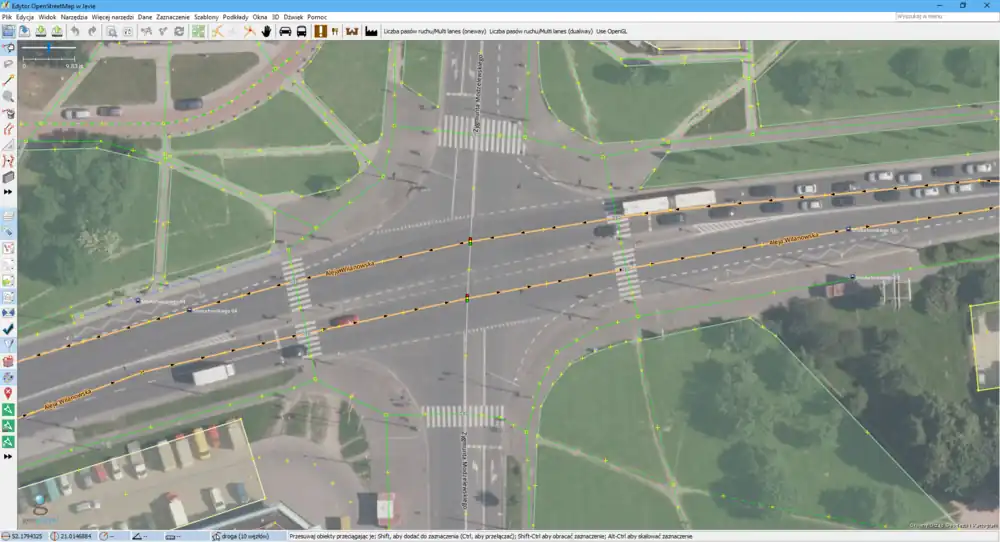The image size is (1000, 542).
Task: Open the Zaznaczenie menu
Action: (173, 18)
